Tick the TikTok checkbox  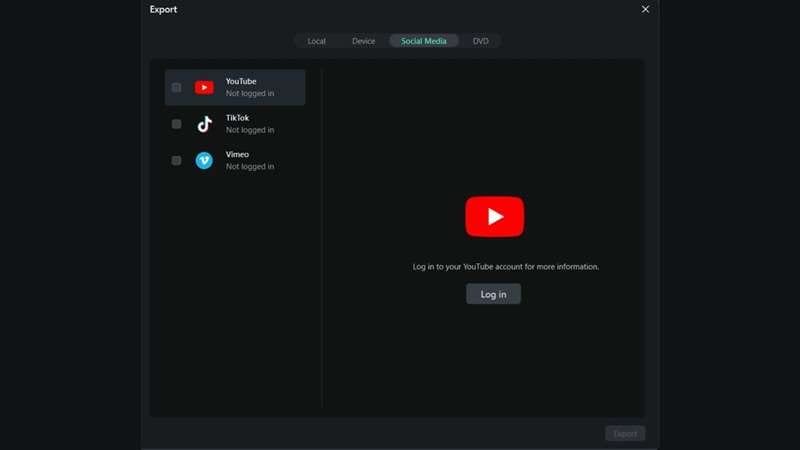[x=177, y=124]
